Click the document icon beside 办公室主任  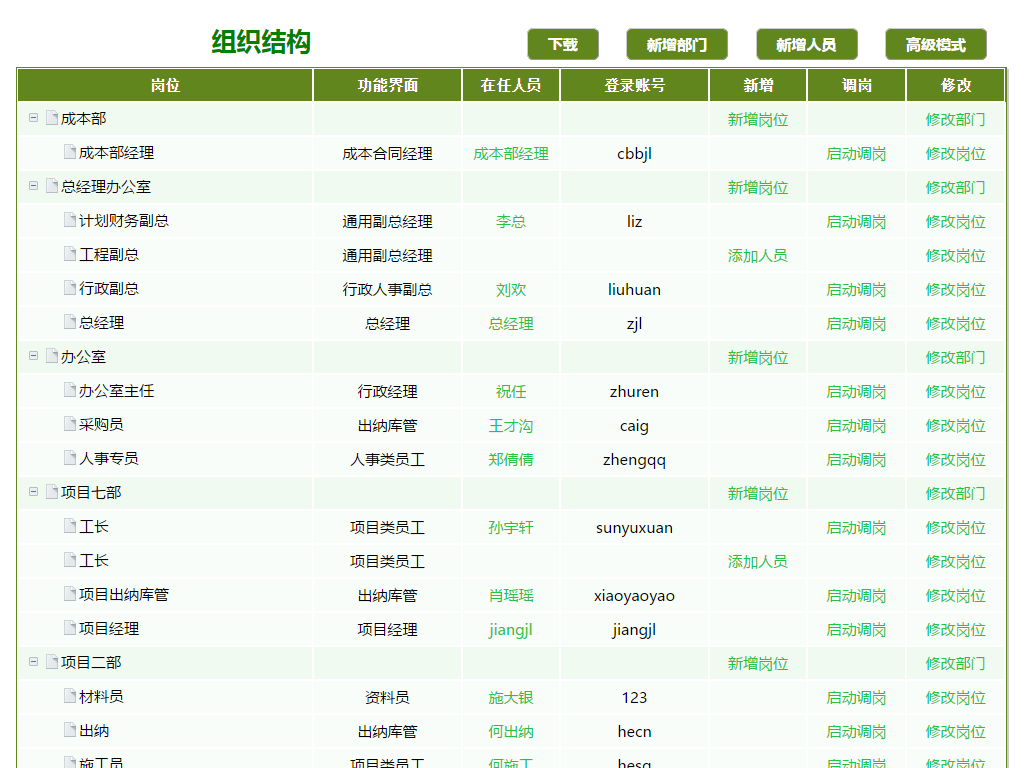[x=70, y=390]
